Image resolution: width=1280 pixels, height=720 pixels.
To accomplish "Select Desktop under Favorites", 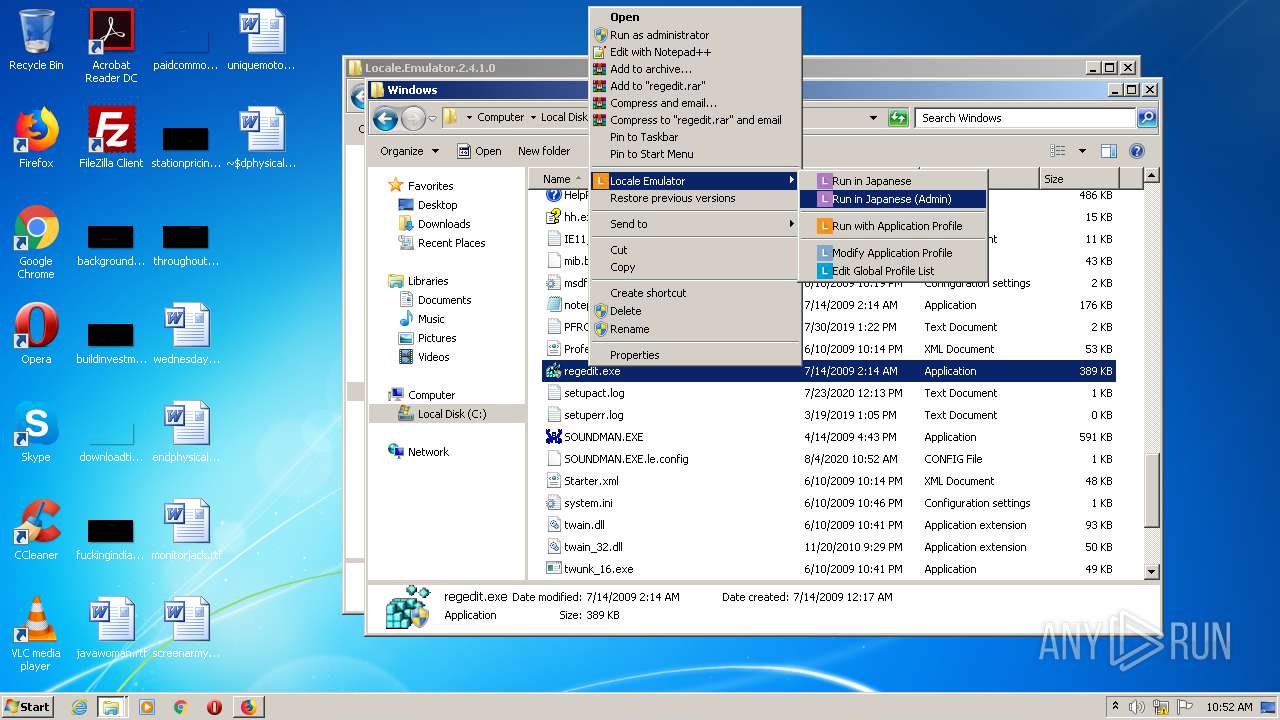I will (438, 205).
